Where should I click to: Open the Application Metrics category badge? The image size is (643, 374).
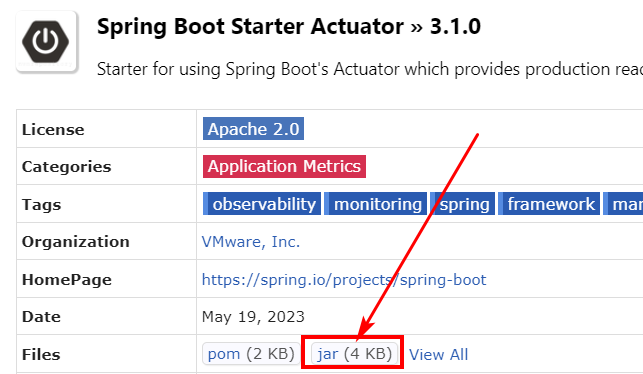[284, 166]
